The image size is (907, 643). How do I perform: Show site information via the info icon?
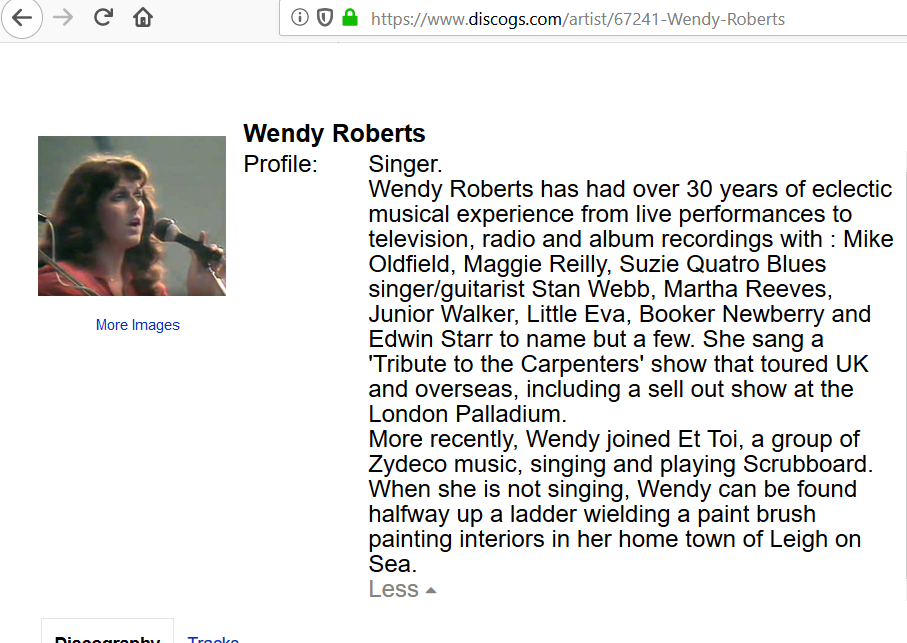pyautogui.click(x=299, y=18)
